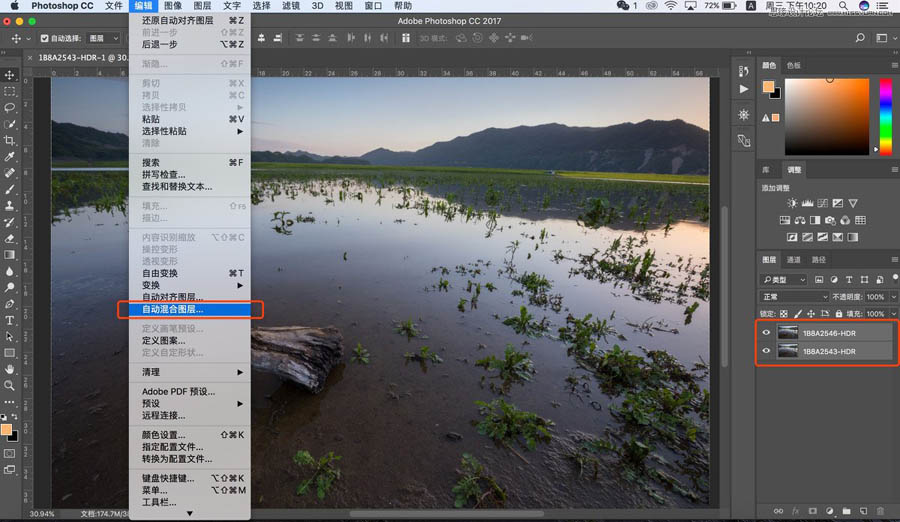Screen dimensions: 900x522
Task: Open the History panel icon
Action: (743, 71)
